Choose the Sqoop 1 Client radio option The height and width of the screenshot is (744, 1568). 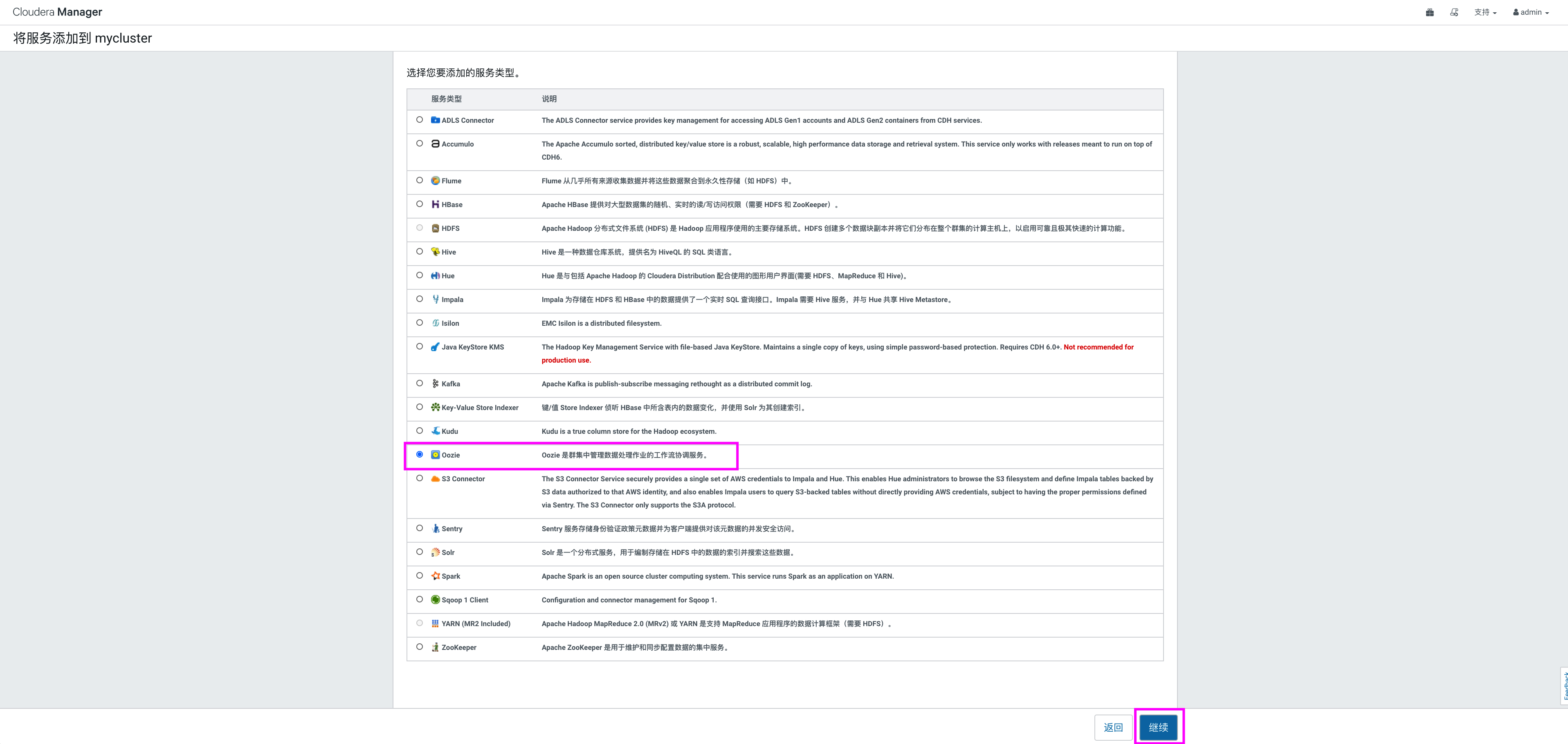(x=419, y=600)
